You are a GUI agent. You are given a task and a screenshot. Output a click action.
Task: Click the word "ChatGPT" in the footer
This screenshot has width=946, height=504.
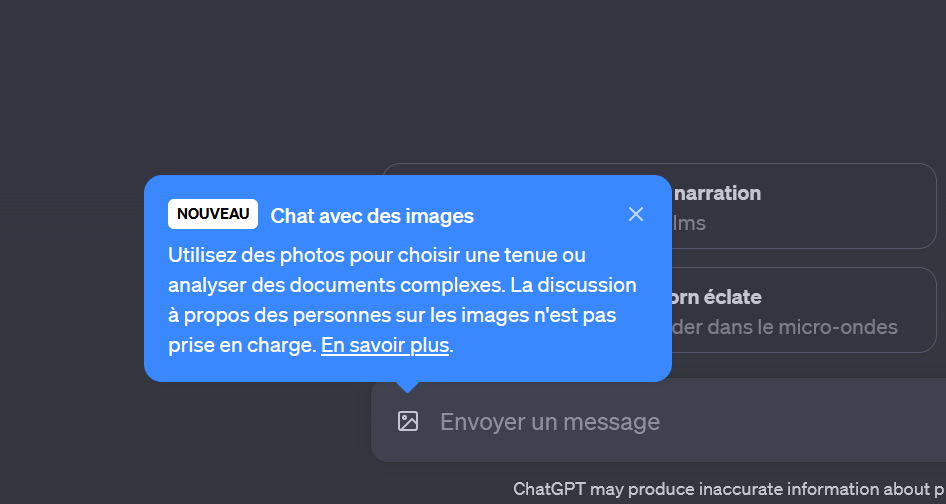click(x=549, y=489)
